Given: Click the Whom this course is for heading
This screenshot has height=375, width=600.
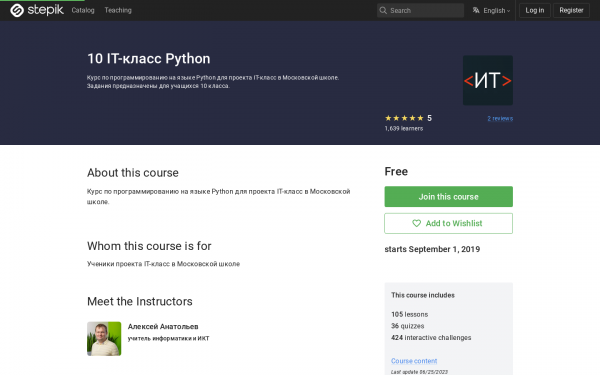Looking at the screenshot, I should (149, 246).
